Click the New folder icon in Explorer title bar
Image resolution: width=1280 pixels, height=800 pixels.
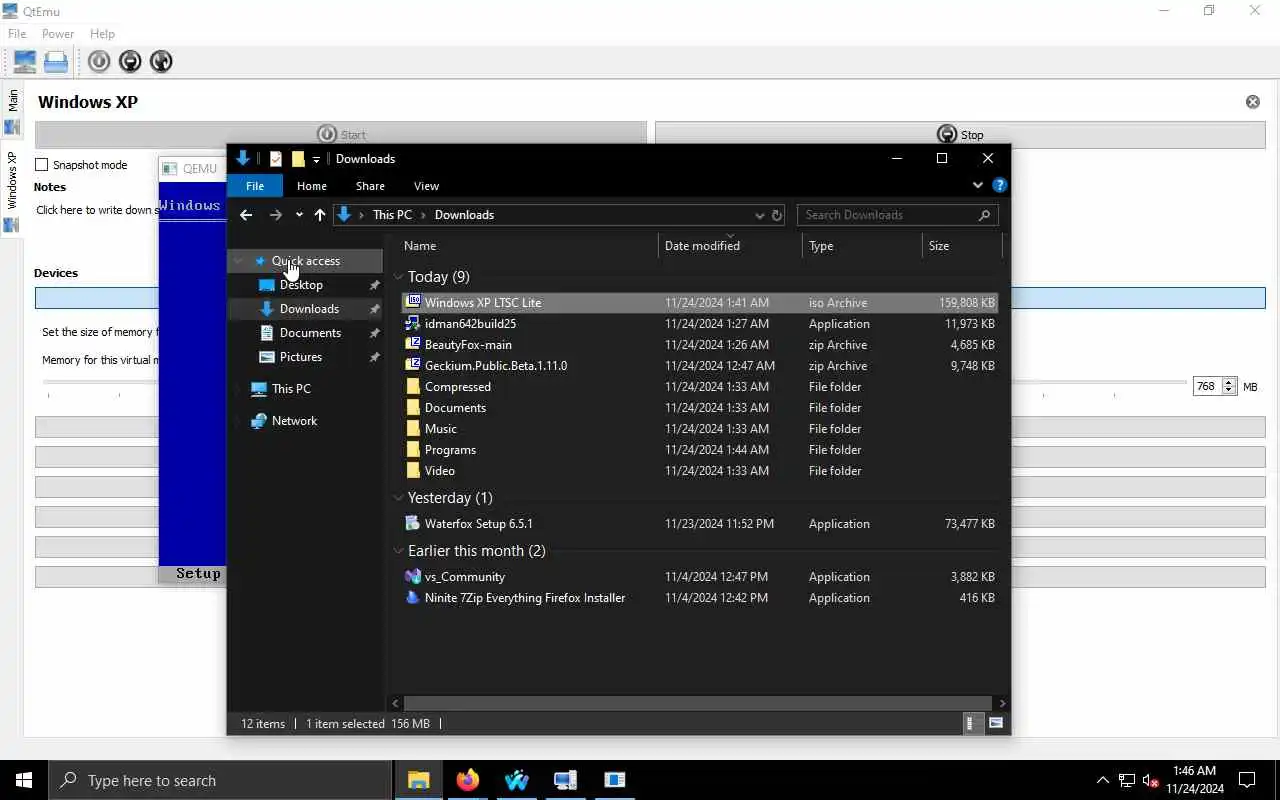[298, 159]
